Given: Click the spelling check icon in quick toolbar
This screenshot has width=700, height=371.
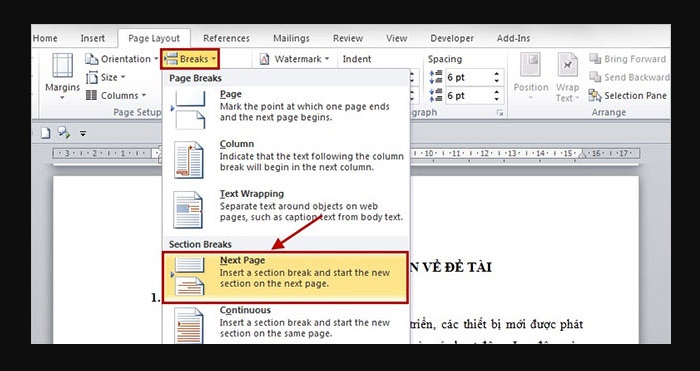Looking at the screenshot, I should [64, 133].
